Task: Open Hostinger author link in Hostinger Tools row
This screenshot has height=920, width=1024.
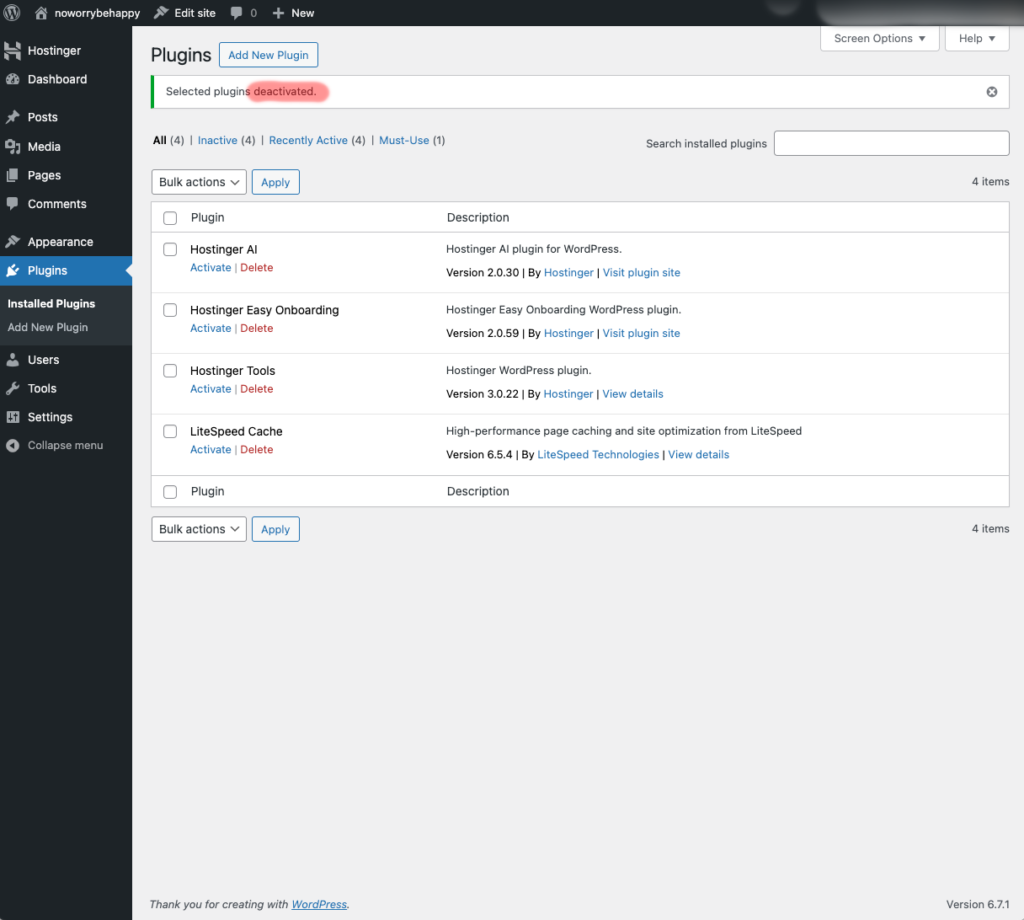Action: point(568,394)
